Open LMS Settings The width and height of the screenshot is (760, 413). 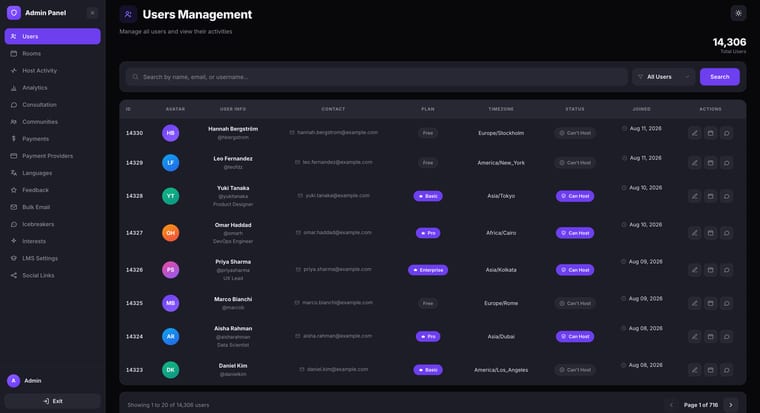[x=52, y=258]
